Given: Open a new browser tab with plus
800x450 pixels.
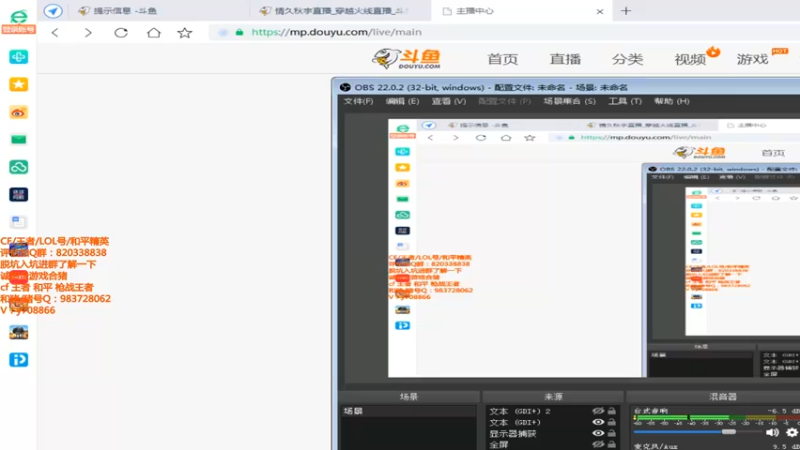Looking at the screenshot, I should 626,11.
